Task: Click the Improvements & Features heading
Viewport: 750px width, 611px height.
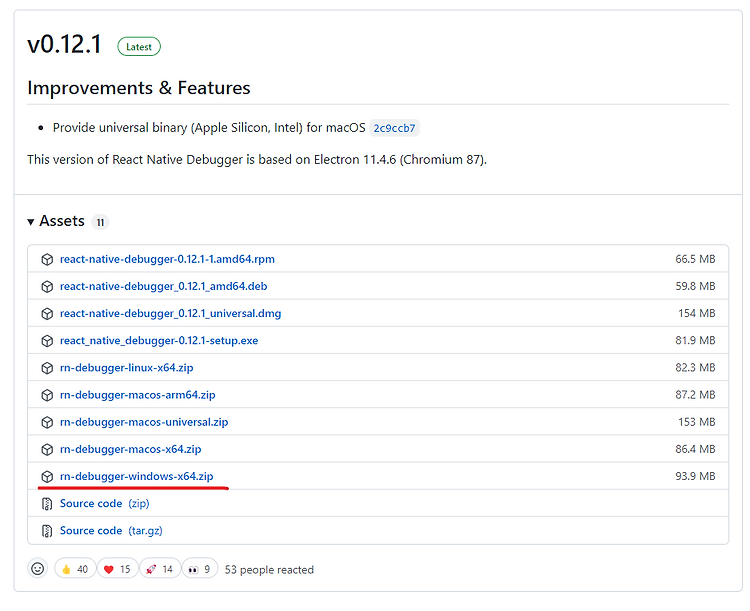Action: [139, 88]
